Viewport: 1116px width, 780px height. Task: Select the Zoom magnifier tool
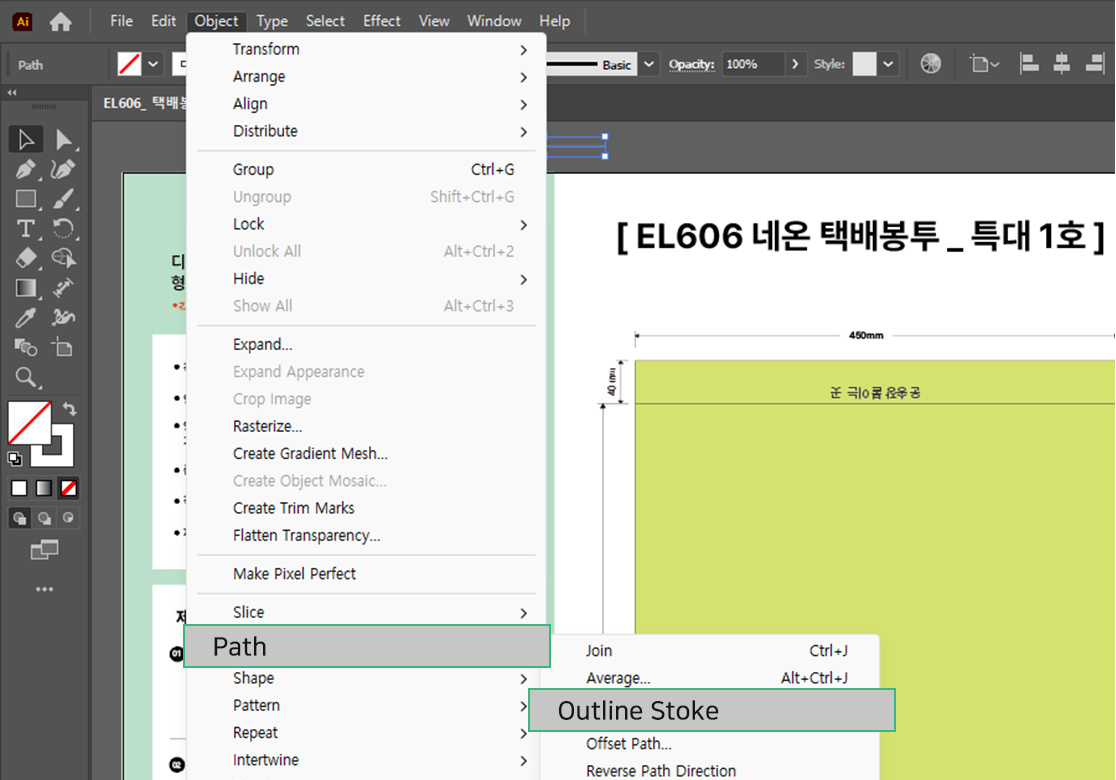(x=26, y=377)
